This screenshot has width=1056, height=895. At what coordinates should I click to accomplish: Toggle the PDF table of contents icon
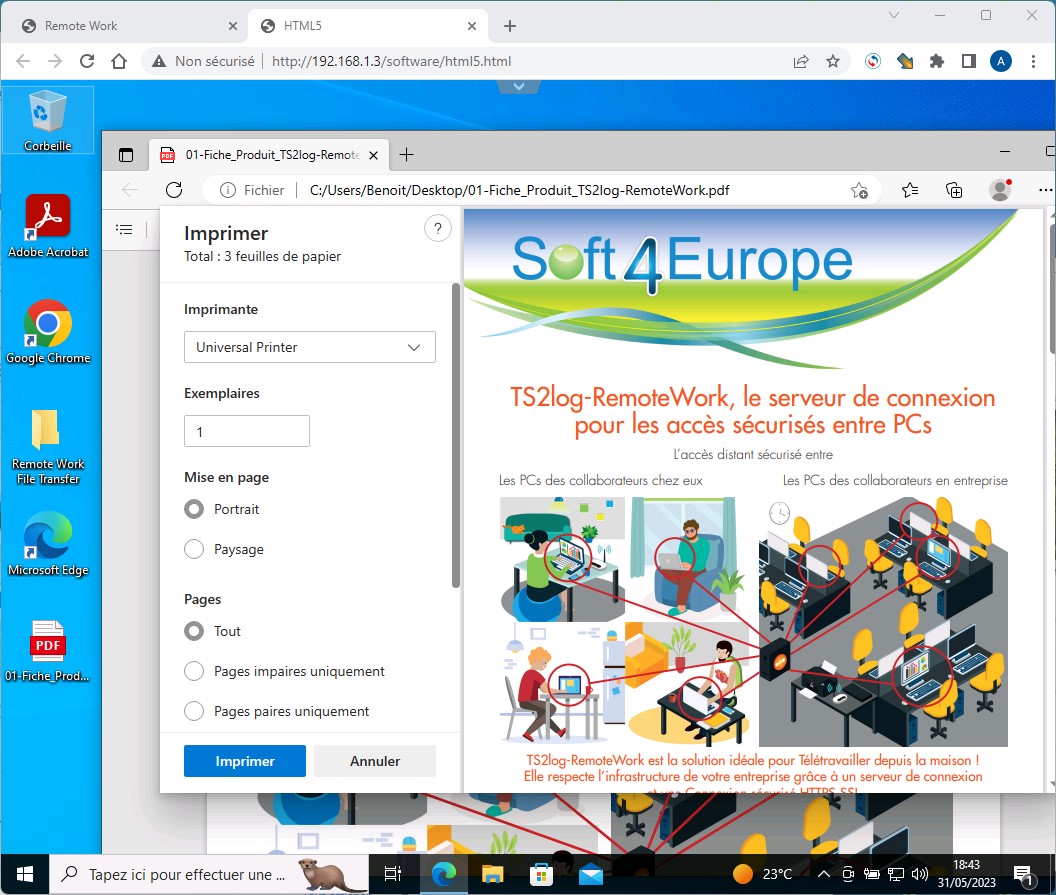pyautogui.click(x=124, y=230)
